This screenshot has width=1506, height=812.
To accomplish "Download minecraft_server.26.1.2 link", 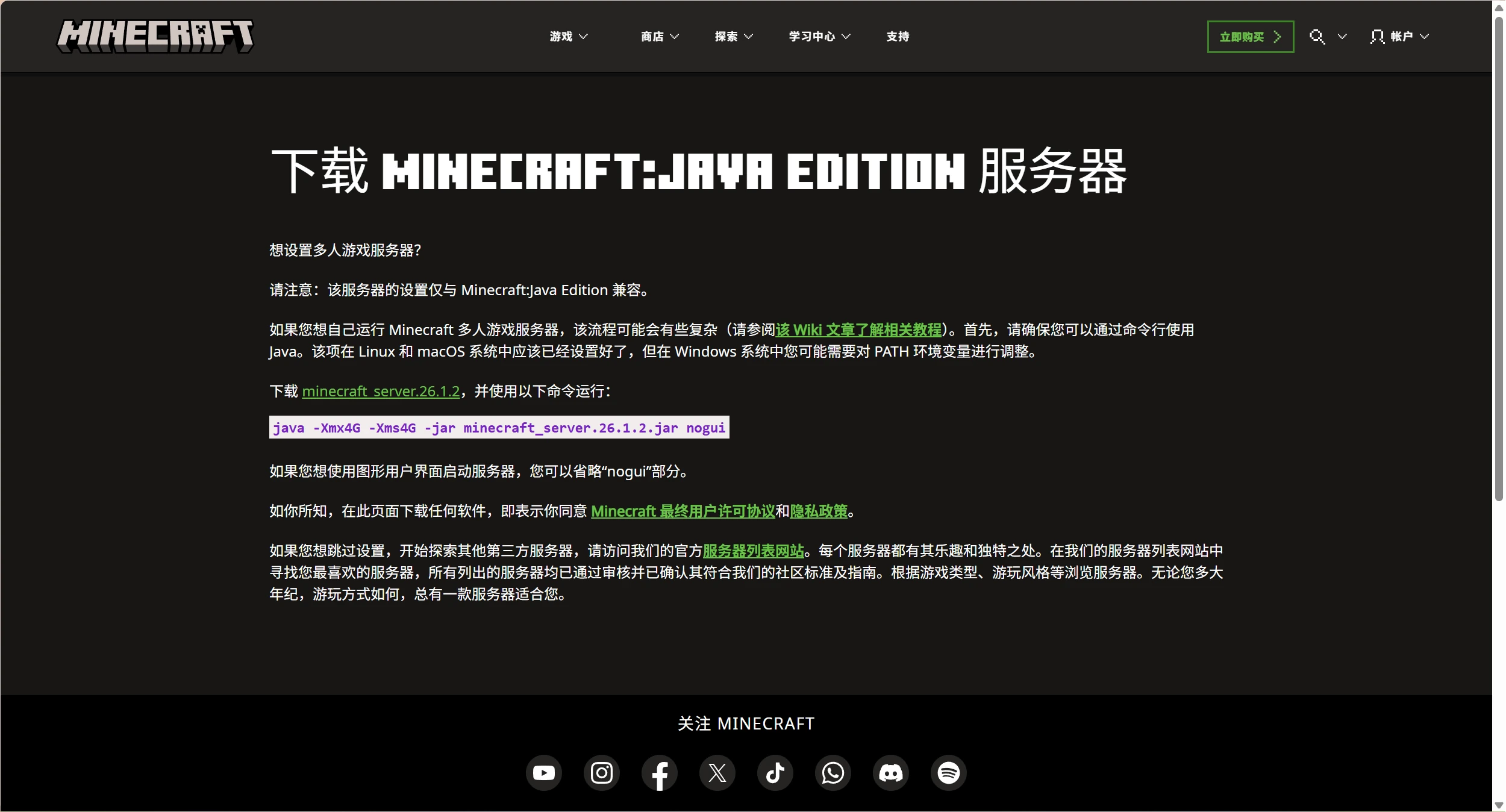I will pos(381,392).
